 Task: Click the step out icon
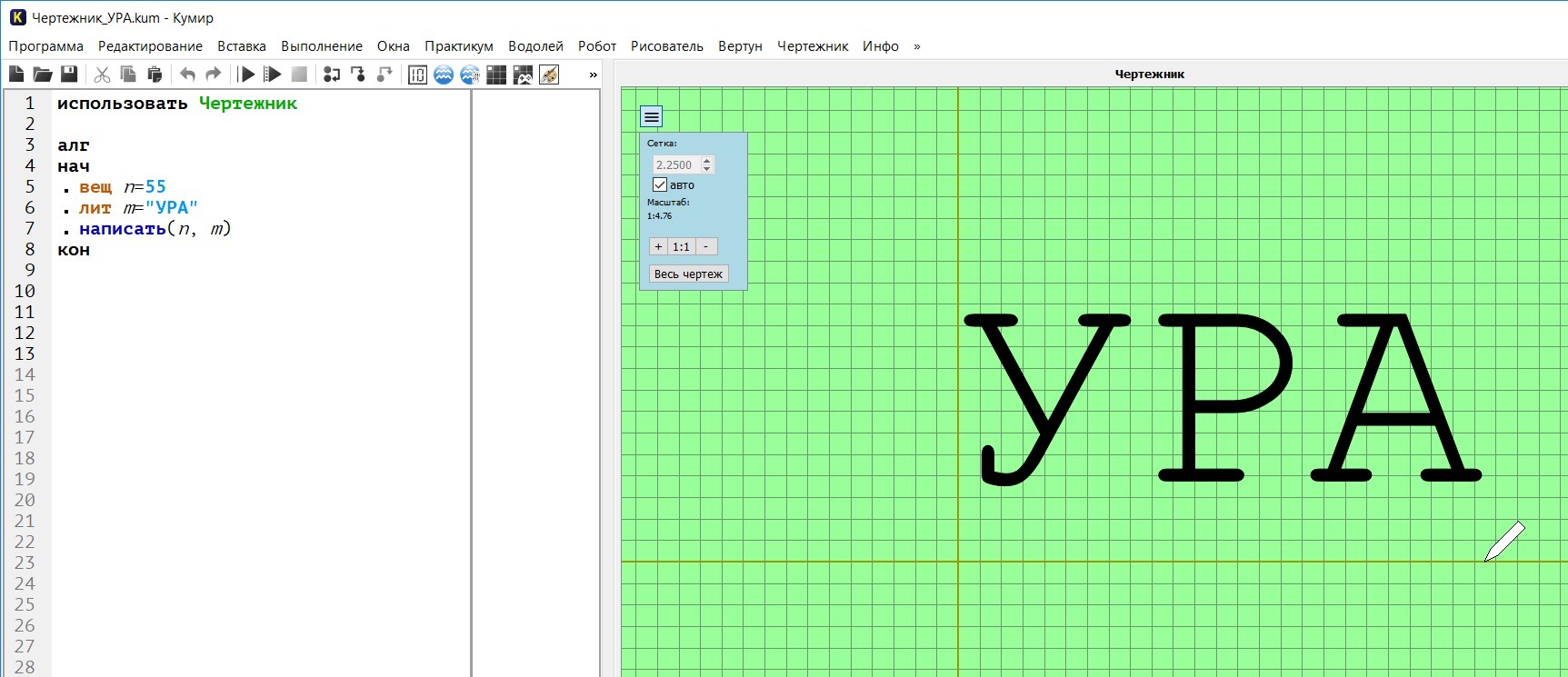[x=385, y=75]
